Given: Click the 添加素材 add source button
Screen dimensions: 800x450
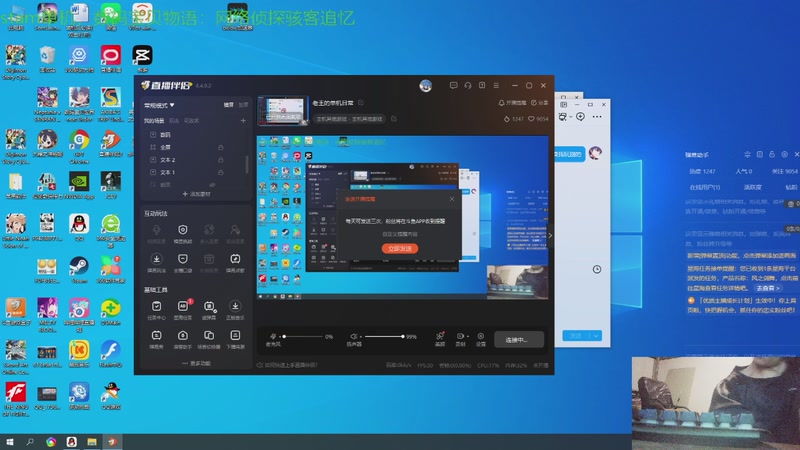Looking at the screenshot, I should (196, 194).
